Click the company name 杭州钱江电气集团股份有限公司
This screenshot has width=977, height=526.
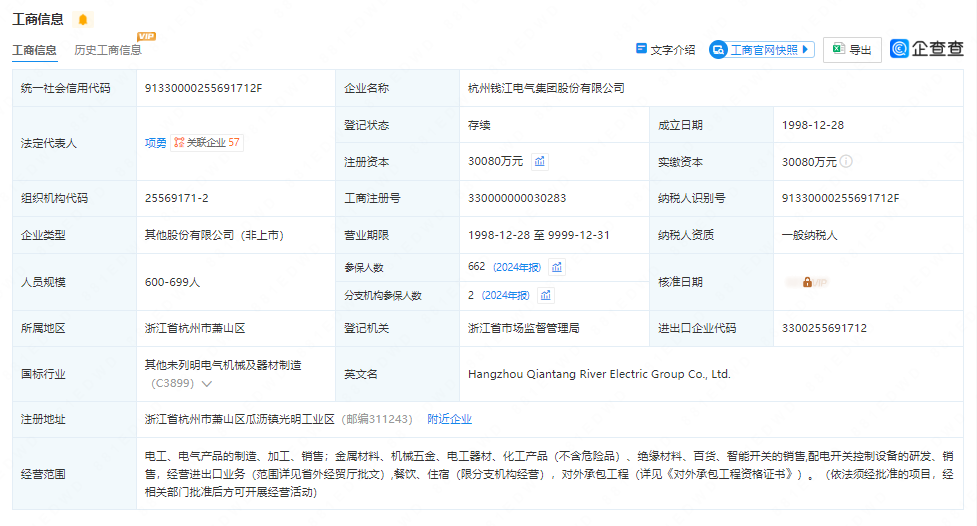(x=546, y=88)
